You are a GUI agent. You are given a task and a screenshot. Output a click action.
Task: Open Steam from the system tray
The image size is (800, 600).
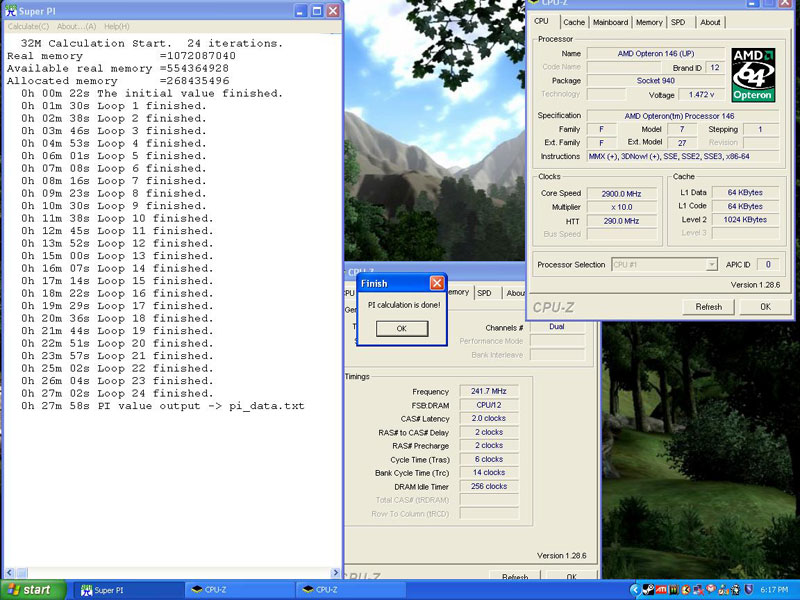(x=648, y=590)
